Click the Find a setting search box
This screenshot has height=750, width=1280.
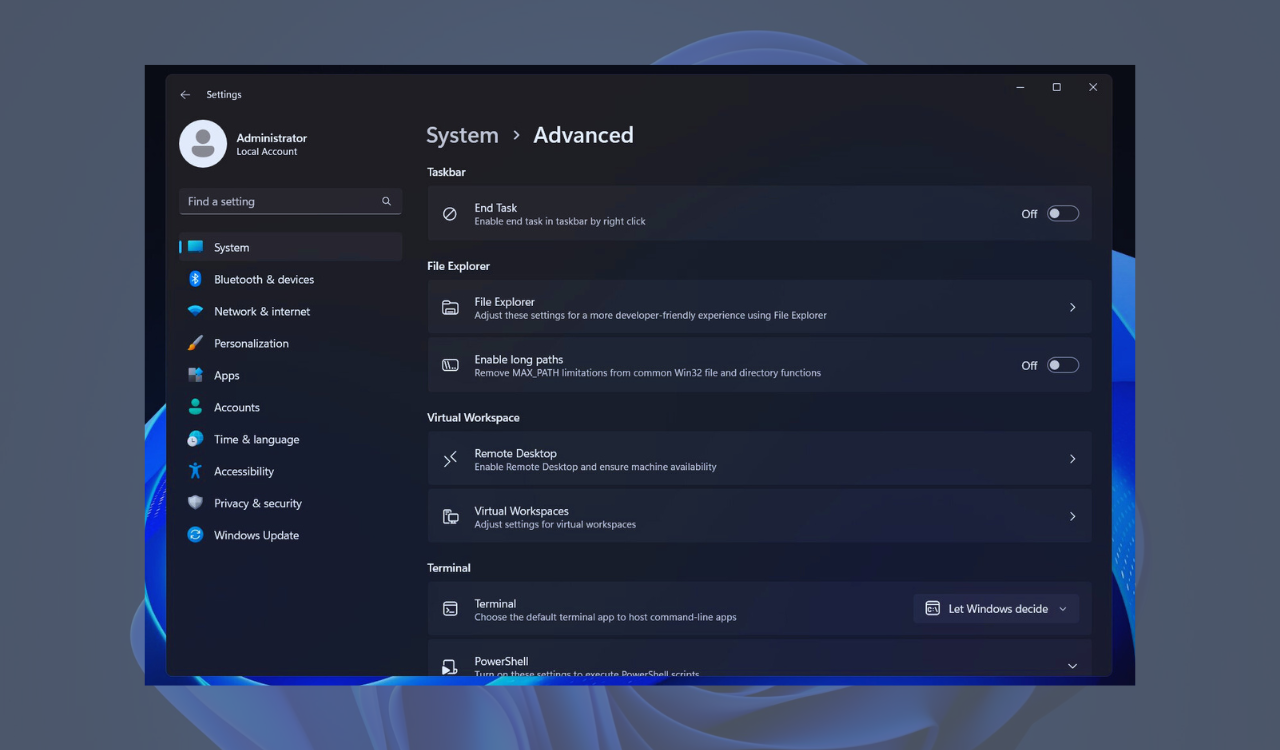point(291,201)
